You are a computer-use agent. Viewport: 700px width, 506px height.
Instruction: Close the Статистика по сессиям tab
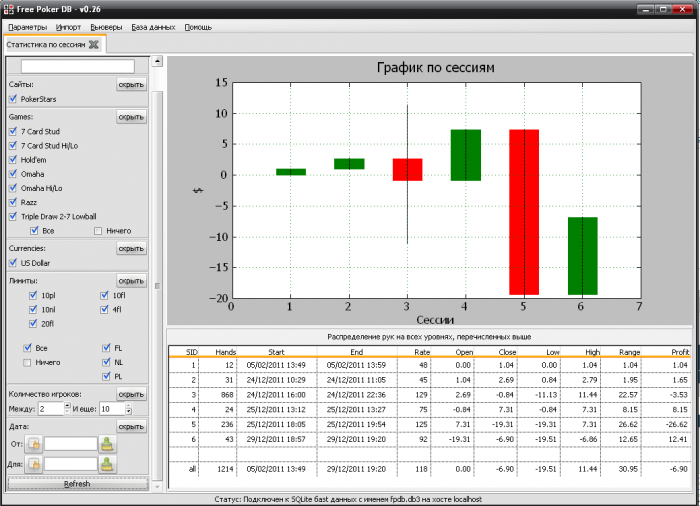click(x=94, y=45)
